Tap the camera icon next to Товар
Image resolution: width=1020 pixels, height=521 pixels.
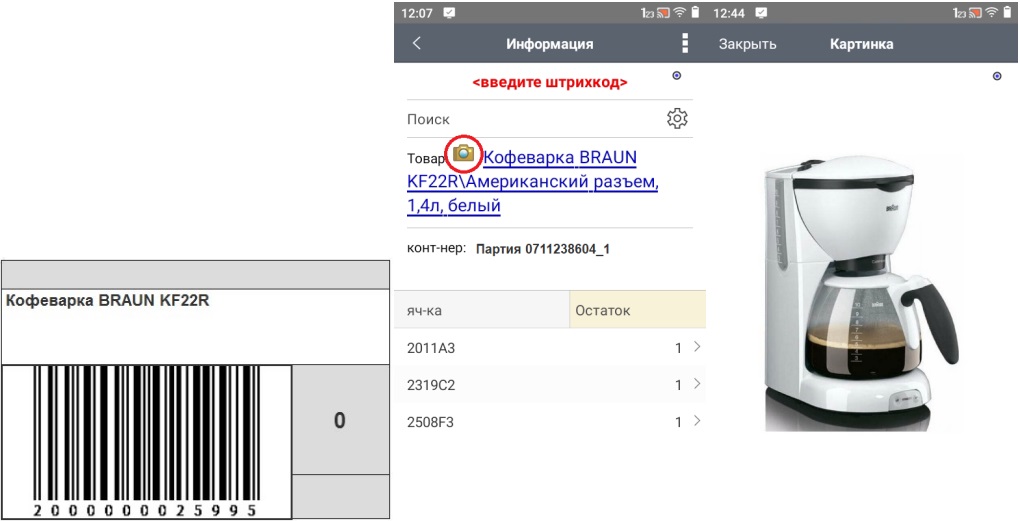click(463, 154)
